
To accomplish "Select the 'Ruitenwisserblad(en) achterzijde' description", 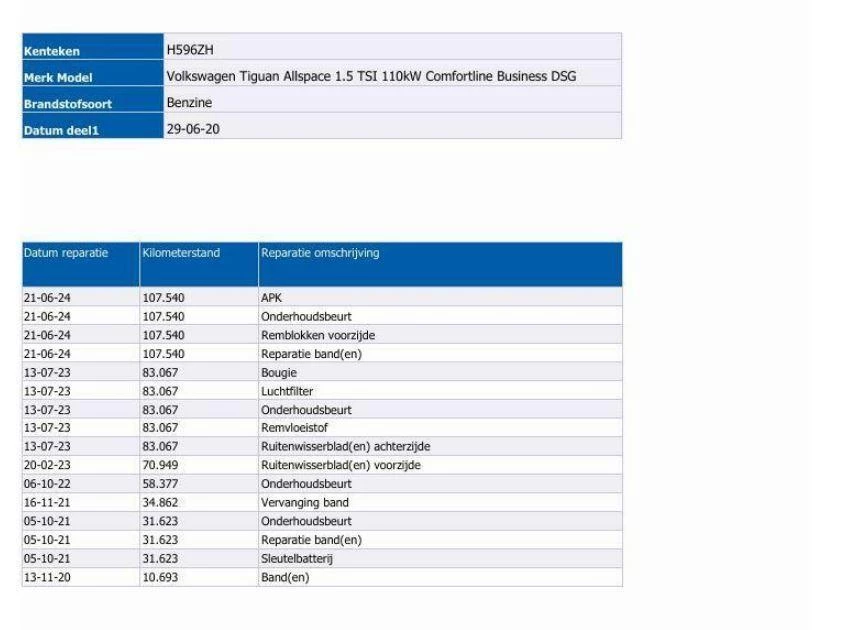I will 345,447.
